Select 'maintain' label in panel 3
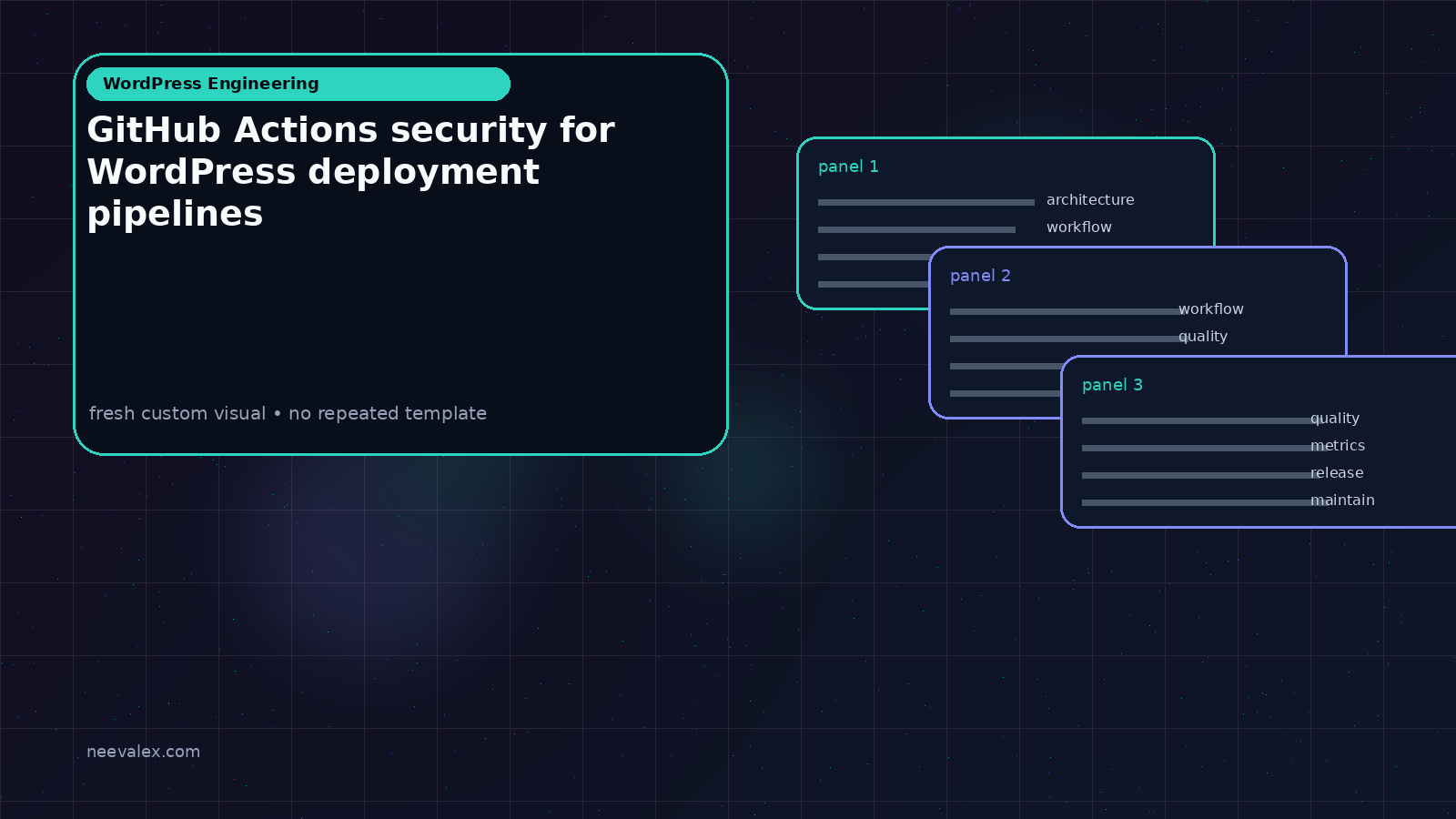 (1342, 500)
